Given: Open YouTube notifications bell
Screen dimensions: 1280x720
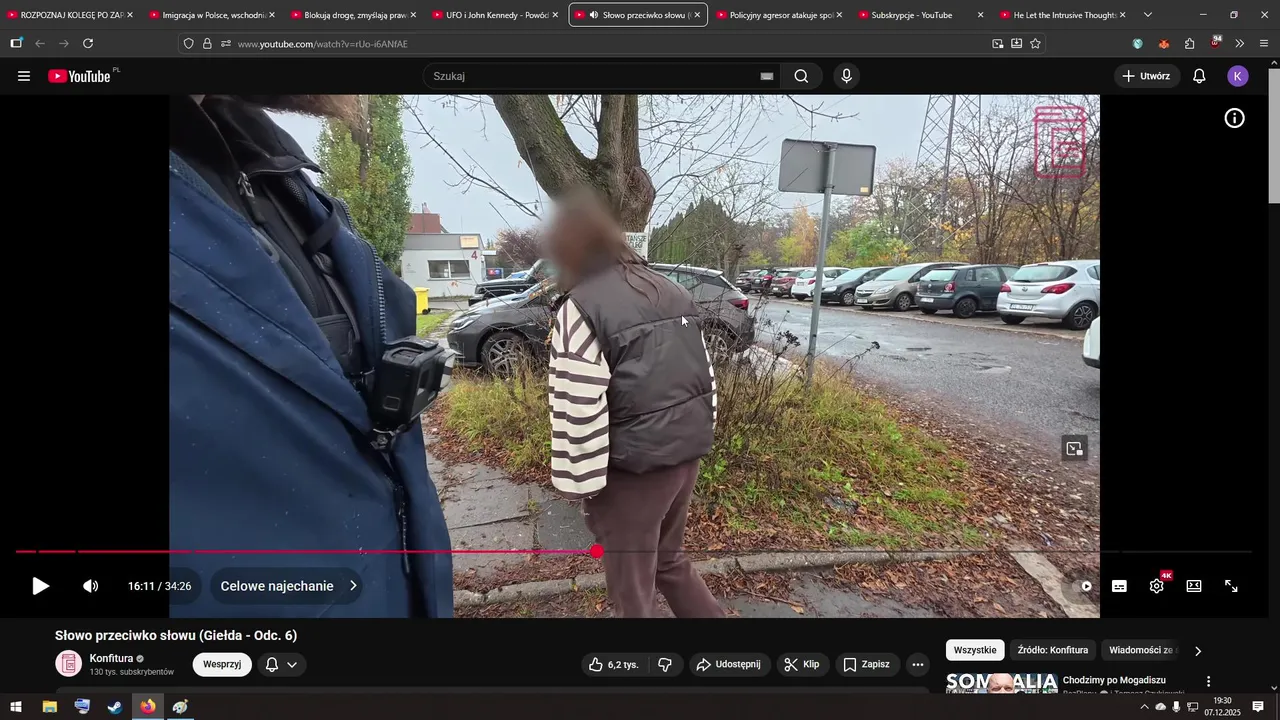Looking at the screenshot, I should [1199, 76].
